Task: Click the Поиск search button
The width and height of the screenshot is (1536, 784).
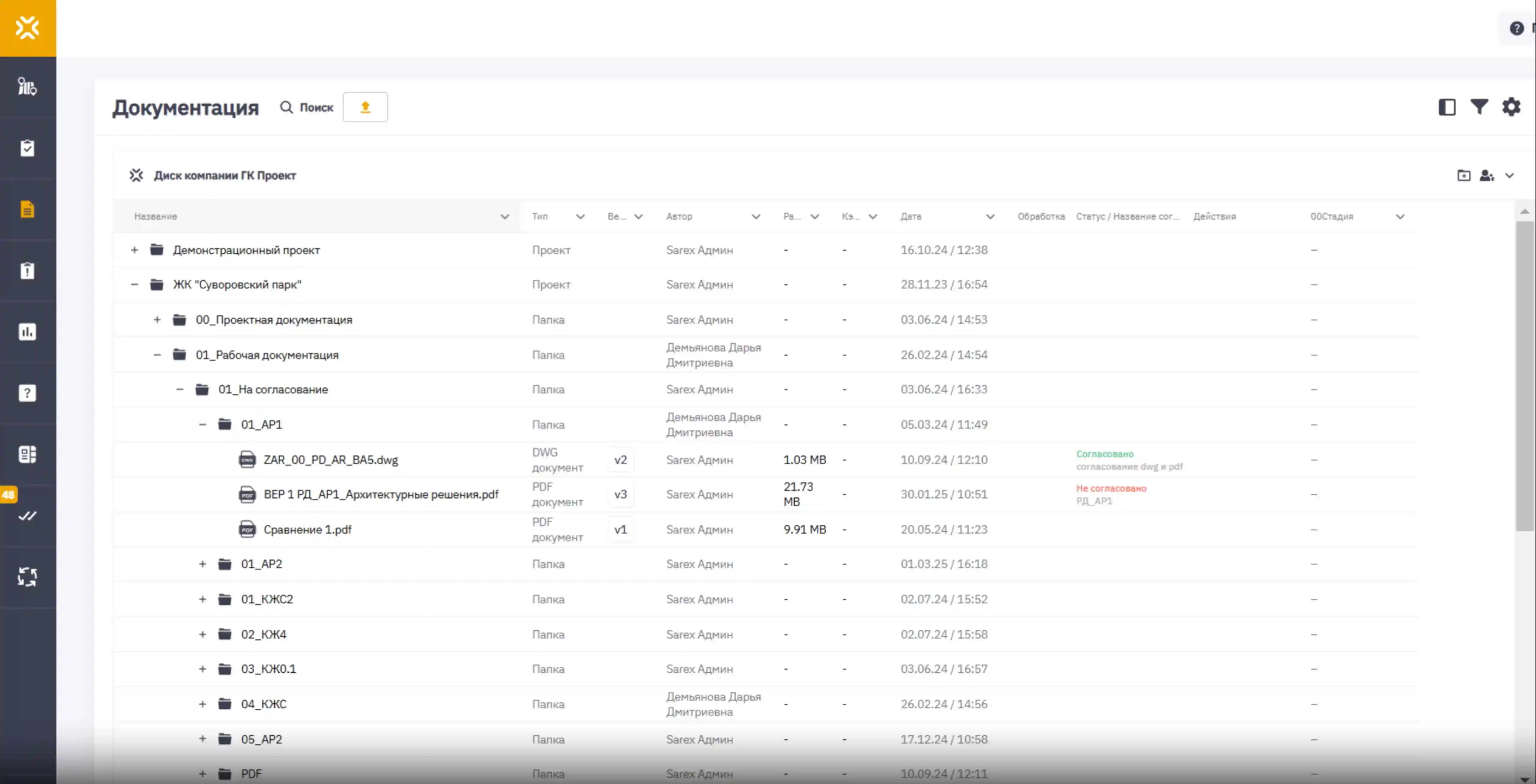Action: click(307, 107)
